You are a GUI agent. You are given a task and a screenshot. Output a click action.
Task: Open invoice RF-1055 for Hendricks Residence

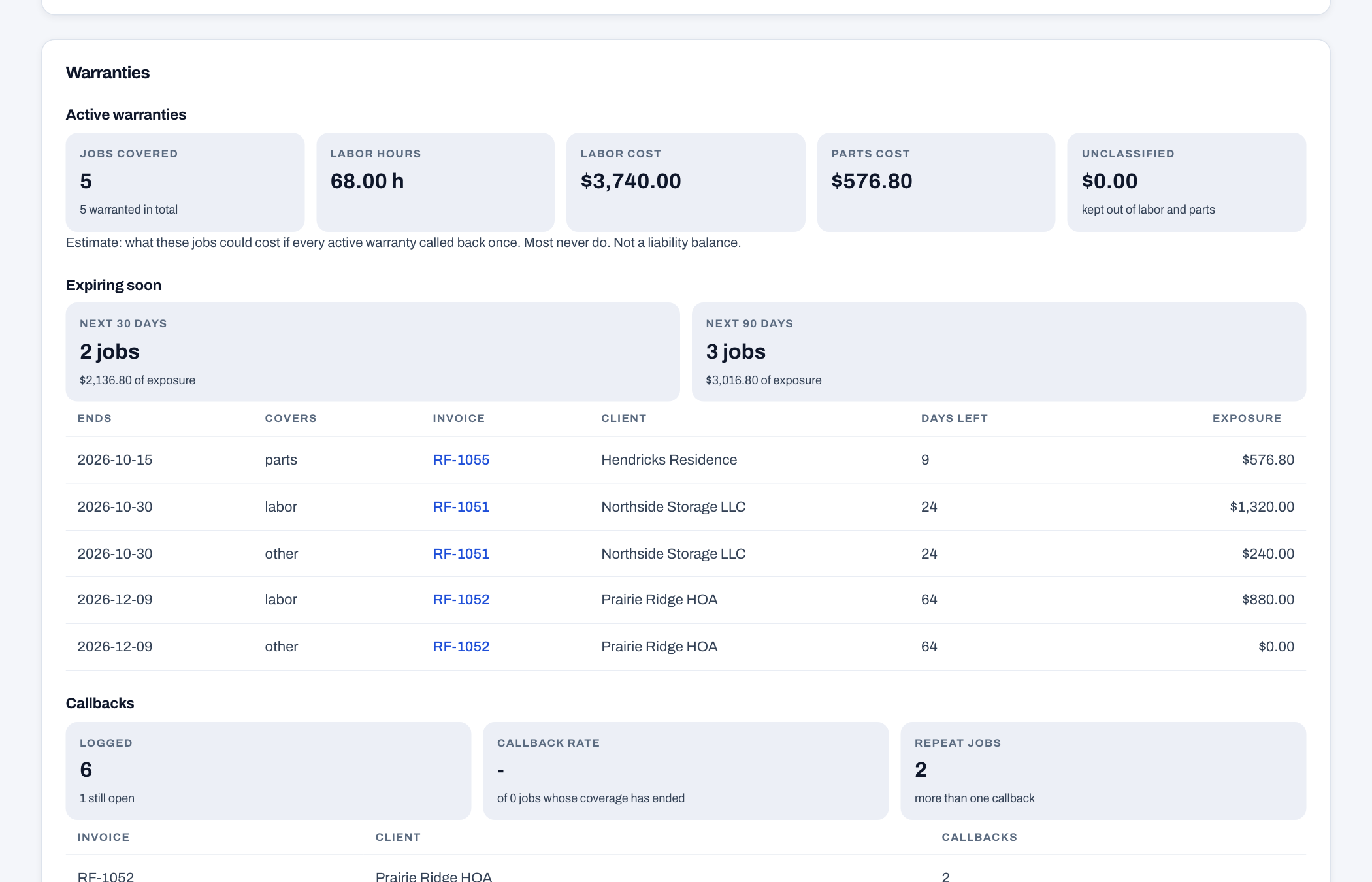point(461,460)
